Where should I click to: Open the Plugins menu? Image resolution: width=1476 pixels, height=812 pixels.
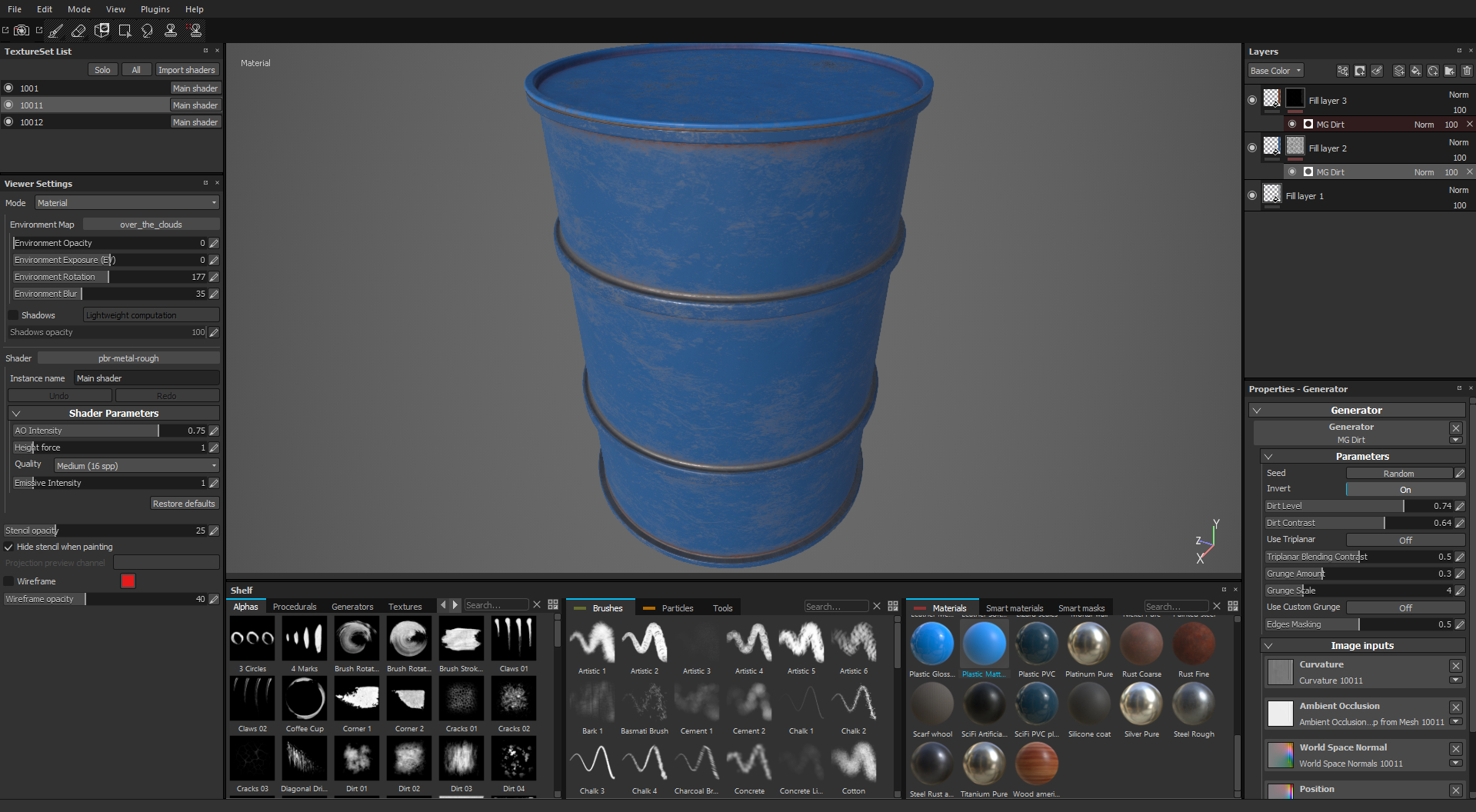[x=155, y=9]
